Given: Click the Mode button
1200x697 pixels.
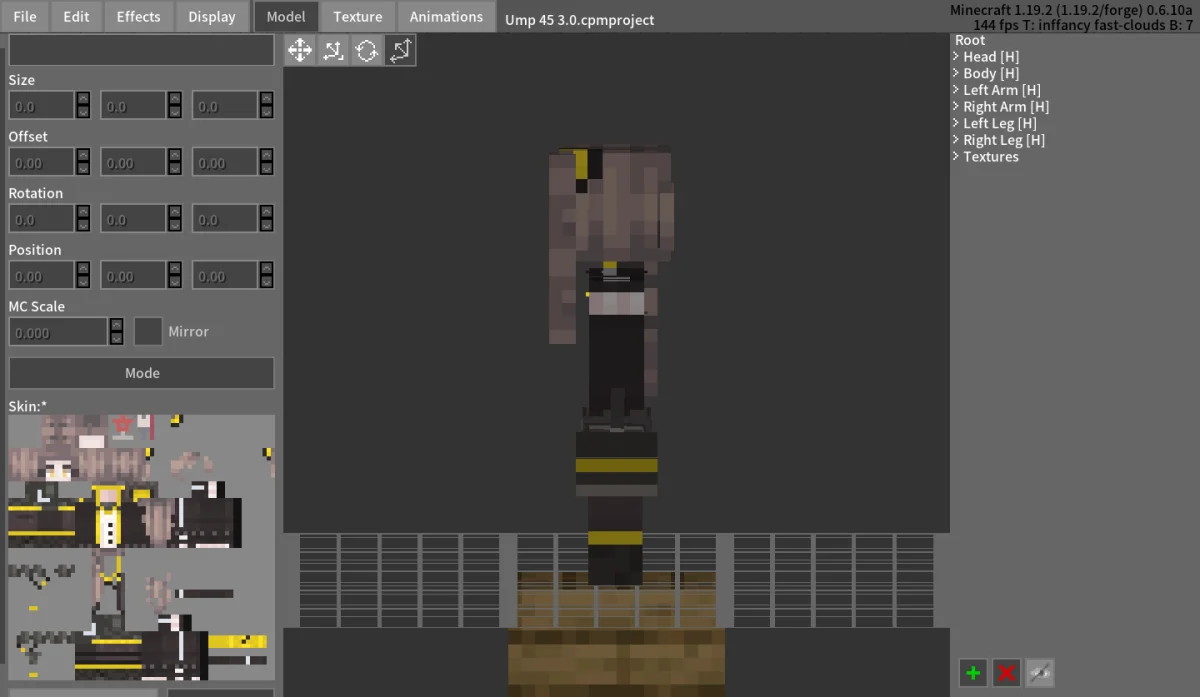Looking at the screenshot, I should tap(141, 373).
